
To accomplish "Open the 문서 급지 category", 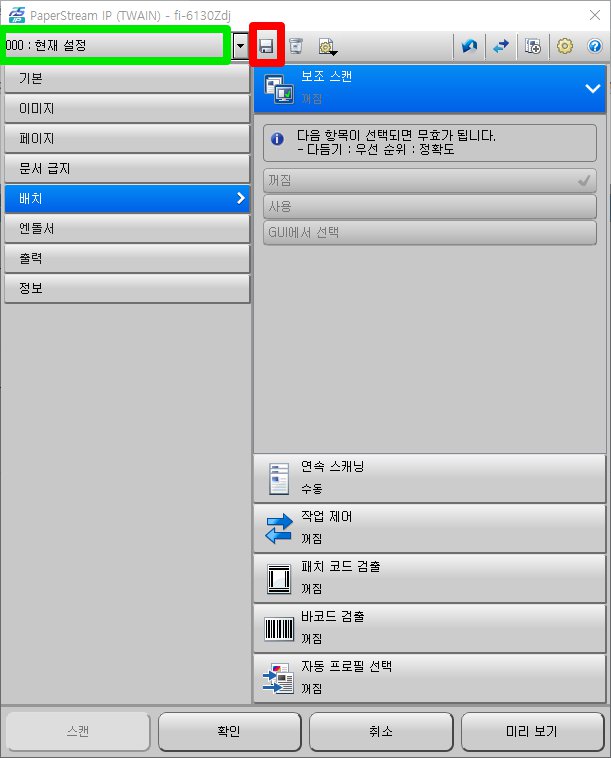I will point(127,169).
